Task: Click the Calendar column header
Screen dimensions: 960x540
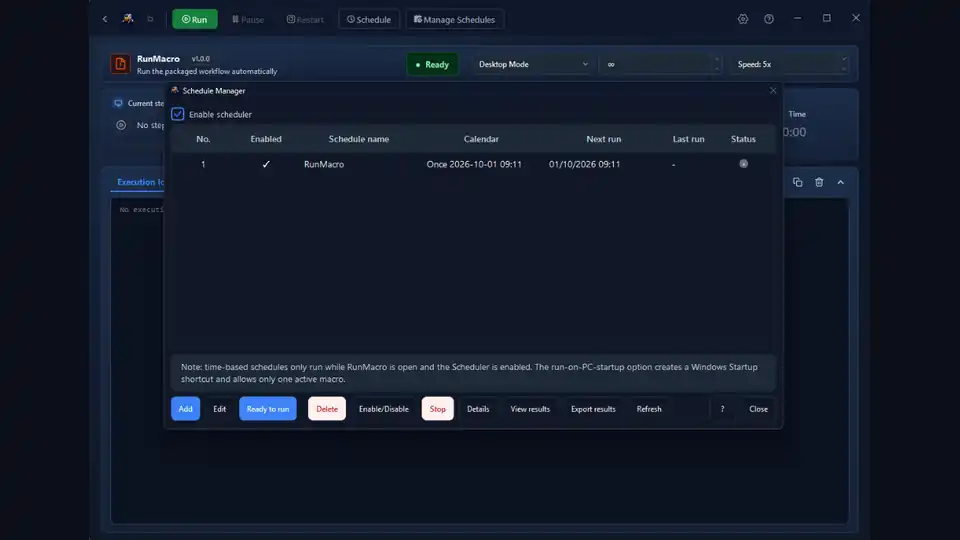Action: pyautogui.click(x=481, y=139)
